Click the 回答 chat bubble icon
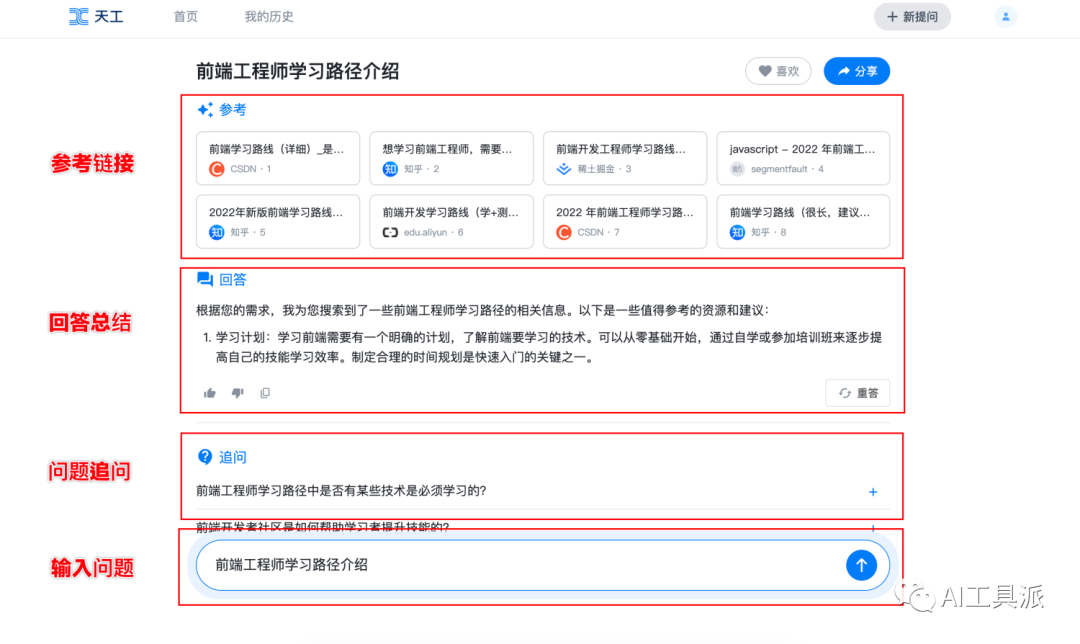Image resolution: width=1080 pixels, height=644 pixels. click(x=205, y=279)
